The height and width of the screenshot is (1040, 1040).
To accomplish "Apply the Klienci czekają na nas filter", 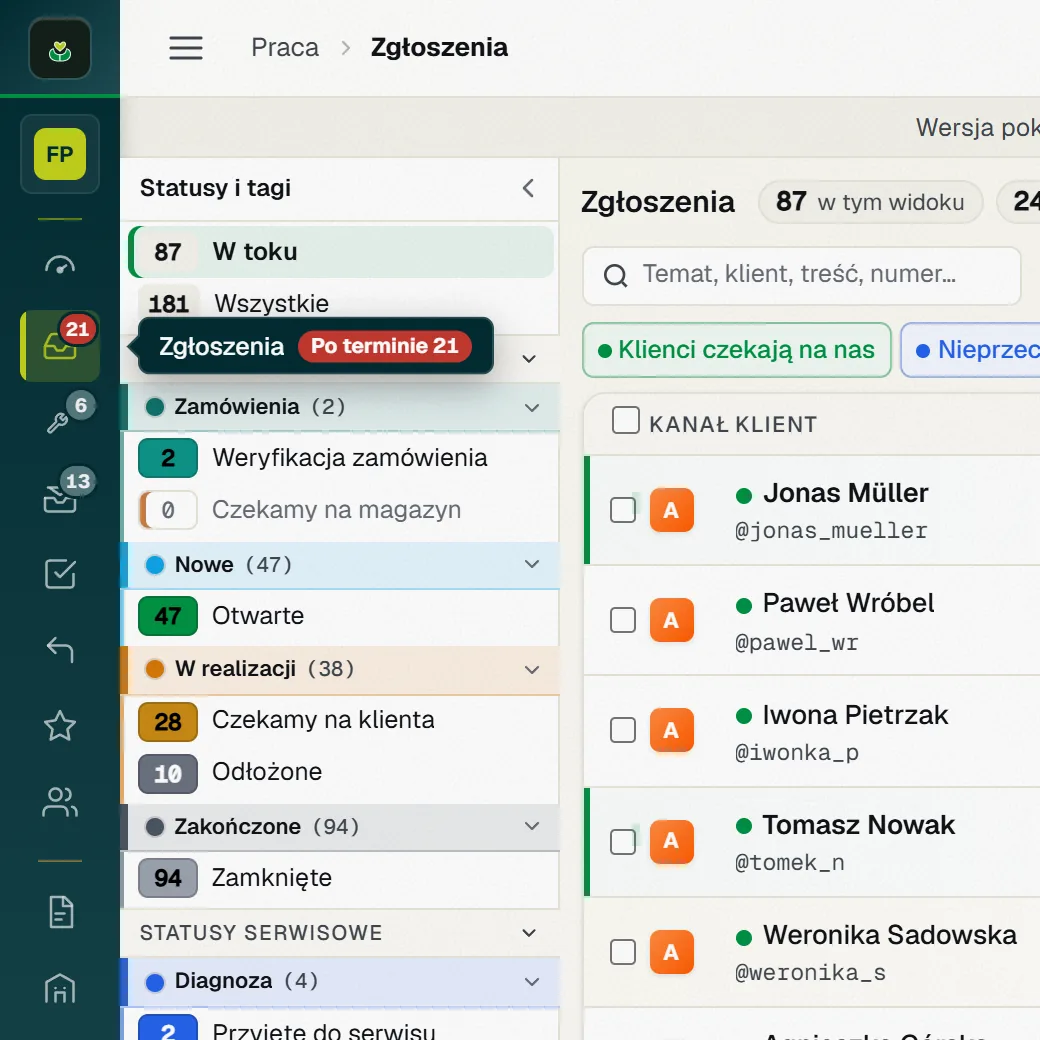I will coord(736,350).
